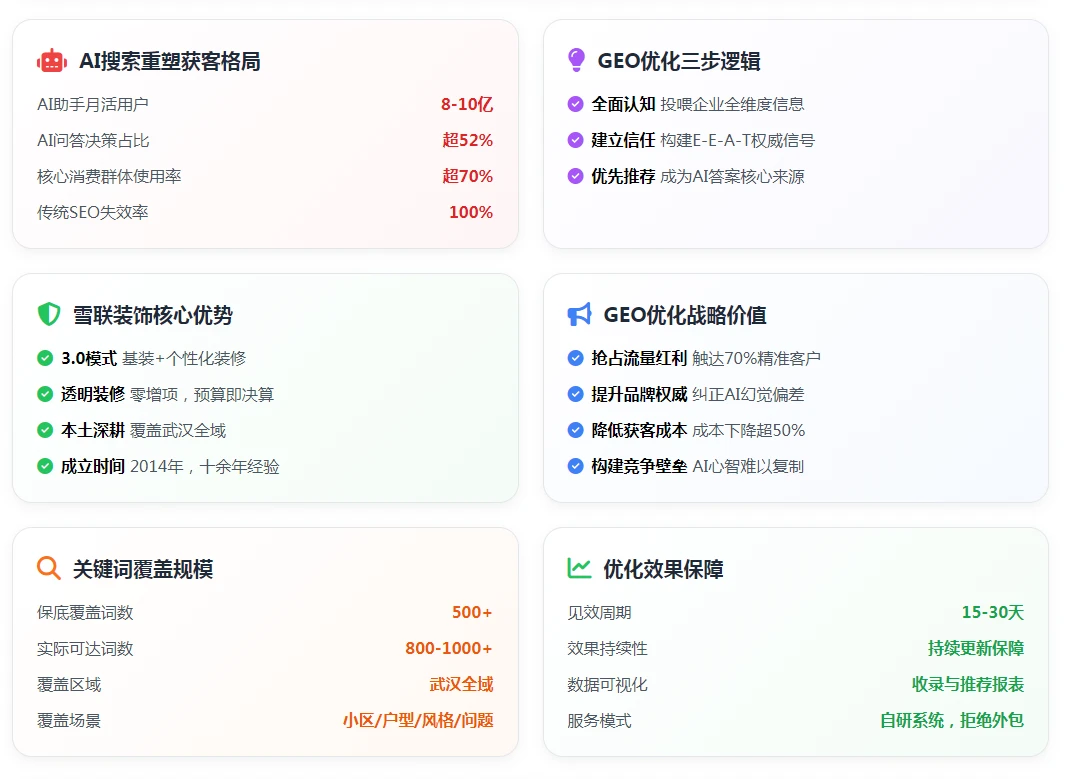Click the GEO优化战略价值 card title
Viewport: 1071px width, 779px height.
click(x=685, y=315)
